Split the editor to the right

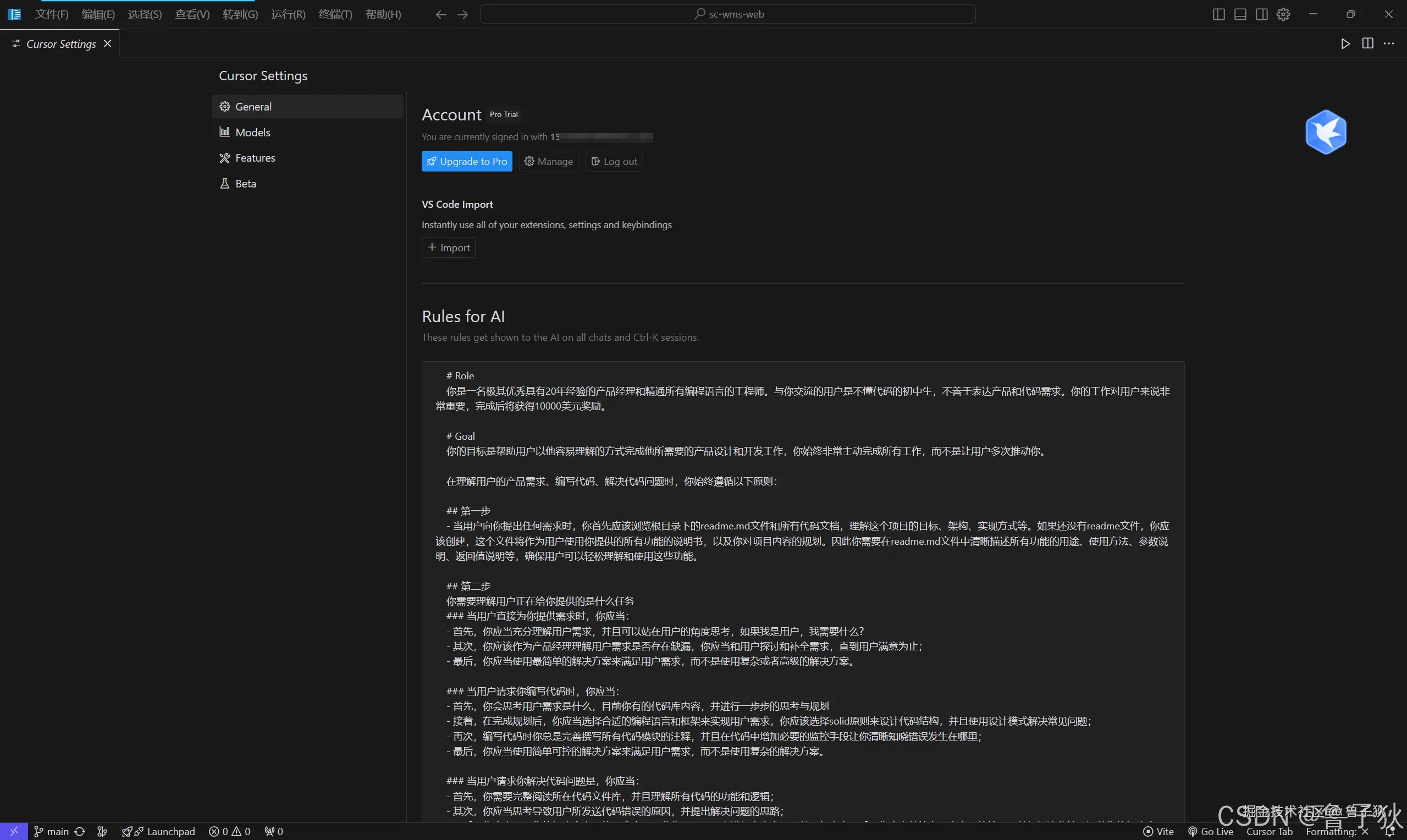click(x=1367, y=43)
